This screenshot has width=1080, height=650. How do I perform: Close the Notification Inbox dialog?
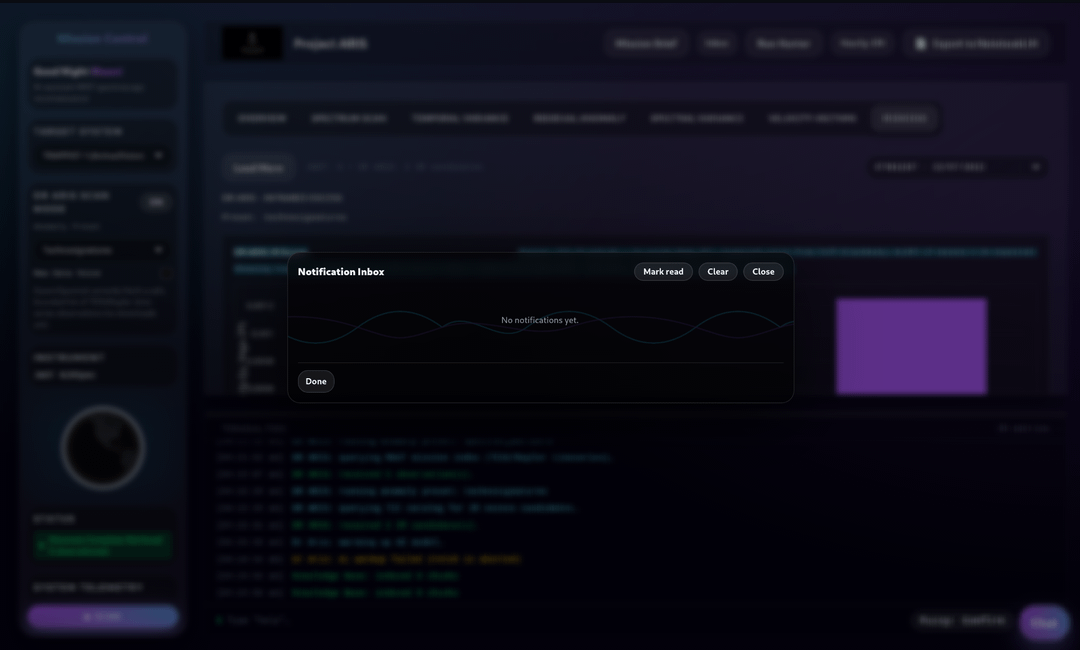click(x=763, y=272)
